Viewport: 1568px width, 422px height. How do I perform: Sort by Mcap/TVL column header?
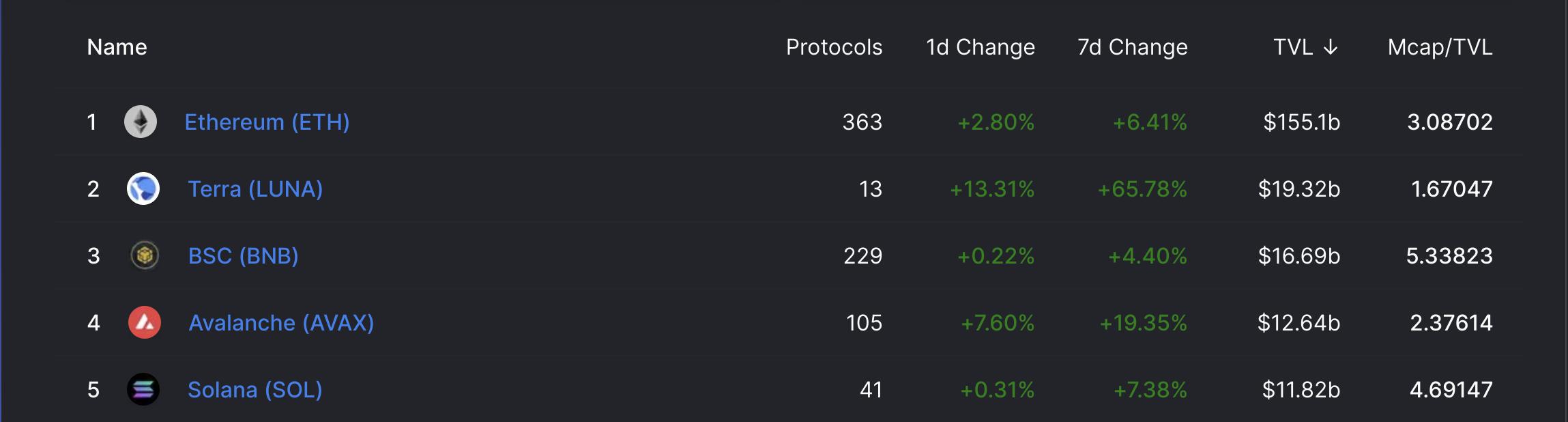[1440, 47]
